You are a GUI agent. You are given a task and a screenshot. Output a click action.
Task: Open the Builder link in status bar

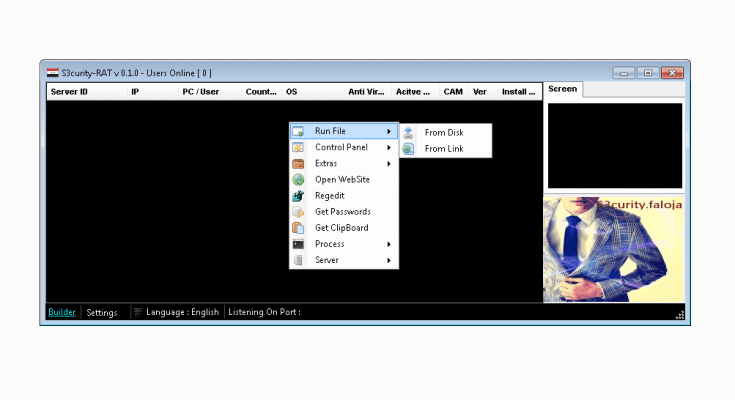pos(62,312)
